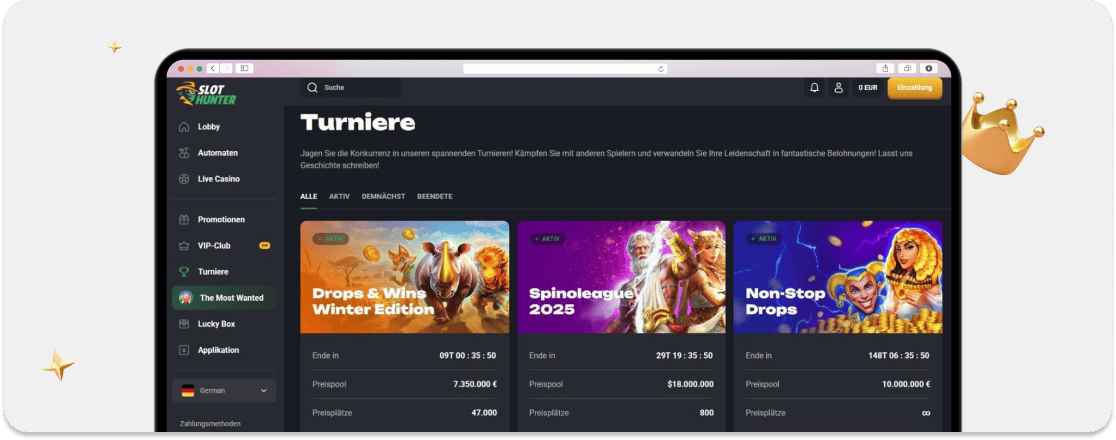1116x440 pixels.
Task: Select the ALLE tab
Action: [x=309, y=197]
